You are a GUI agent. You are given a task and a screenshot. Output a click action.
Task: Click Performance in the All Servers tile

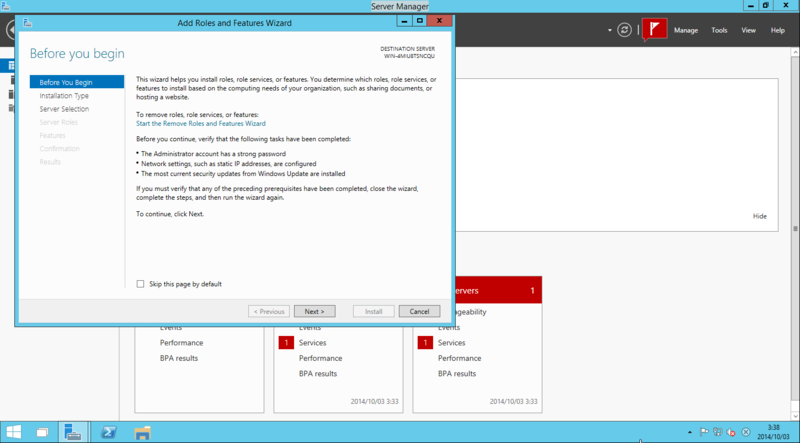point(459,358)
